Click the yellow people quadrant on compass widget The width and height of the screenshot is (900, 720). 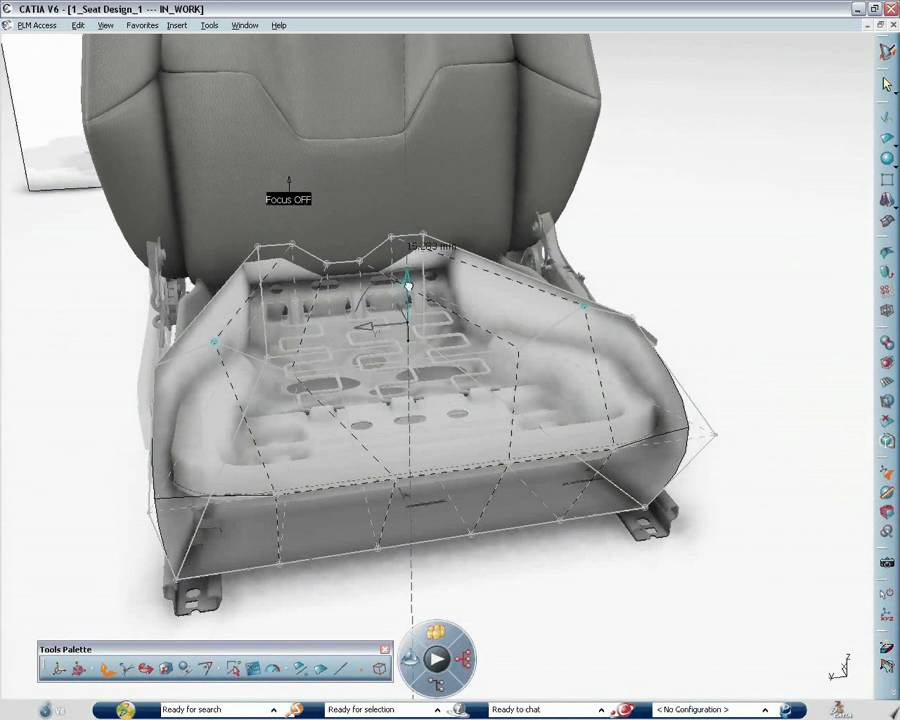coord(436,632)
